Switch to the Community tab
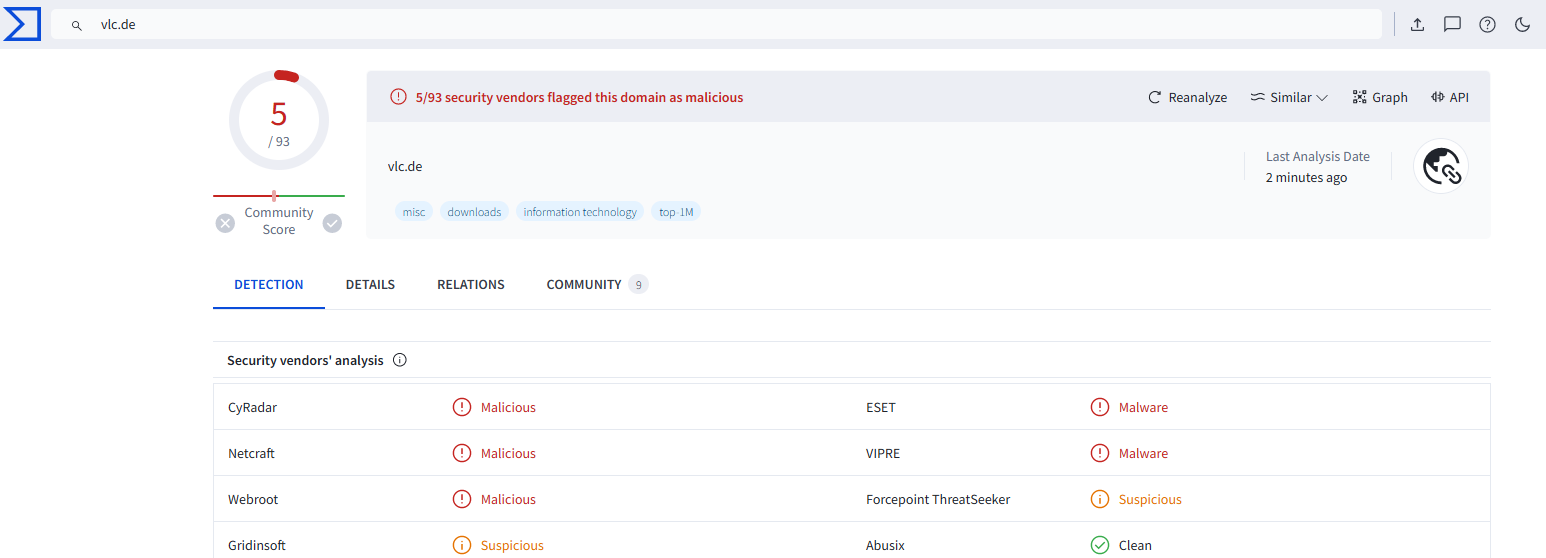Screen dimensions: 1546x558 [597, 285]
